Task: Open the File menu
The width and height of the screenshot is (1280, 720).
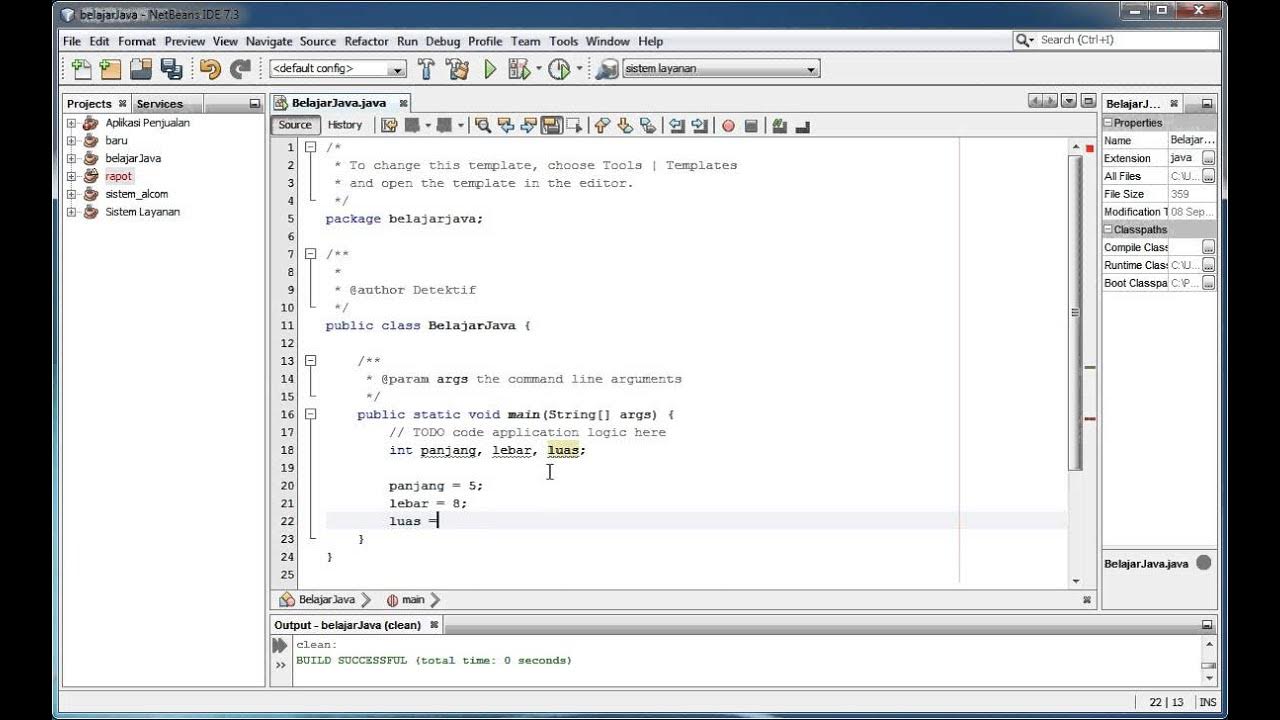Action: click(x=72, y=41)
